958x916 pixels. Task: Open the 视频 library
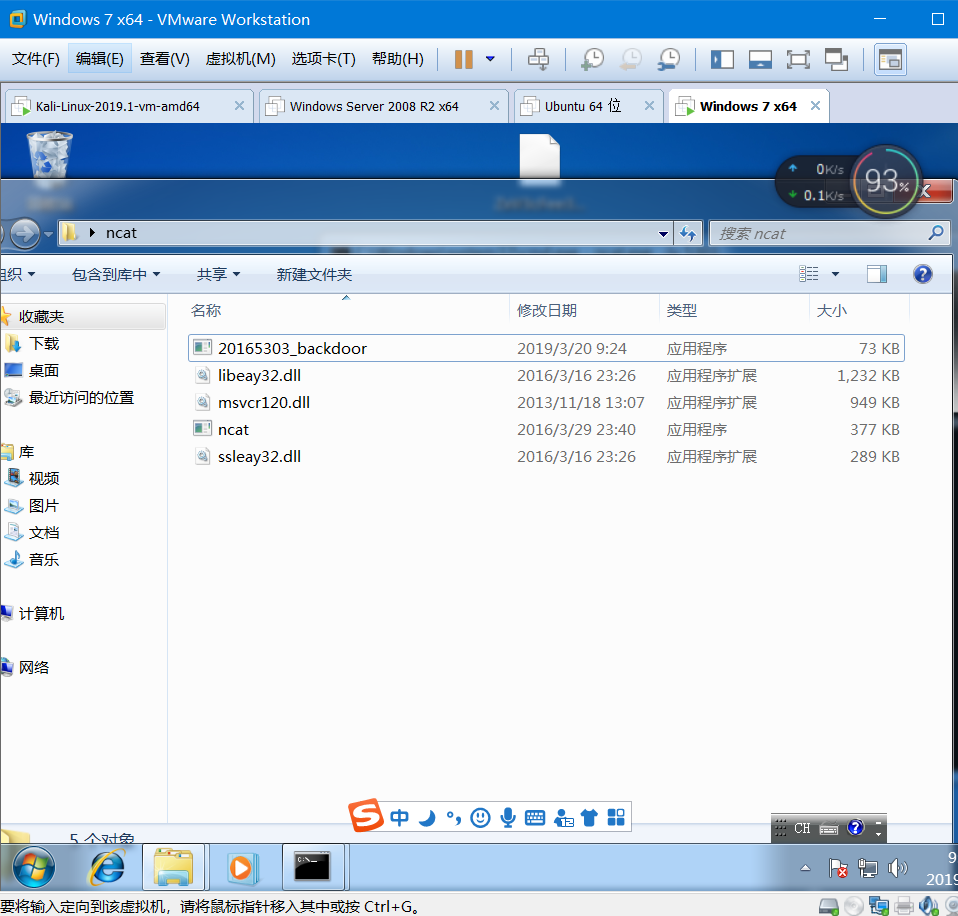click(44, 478)
